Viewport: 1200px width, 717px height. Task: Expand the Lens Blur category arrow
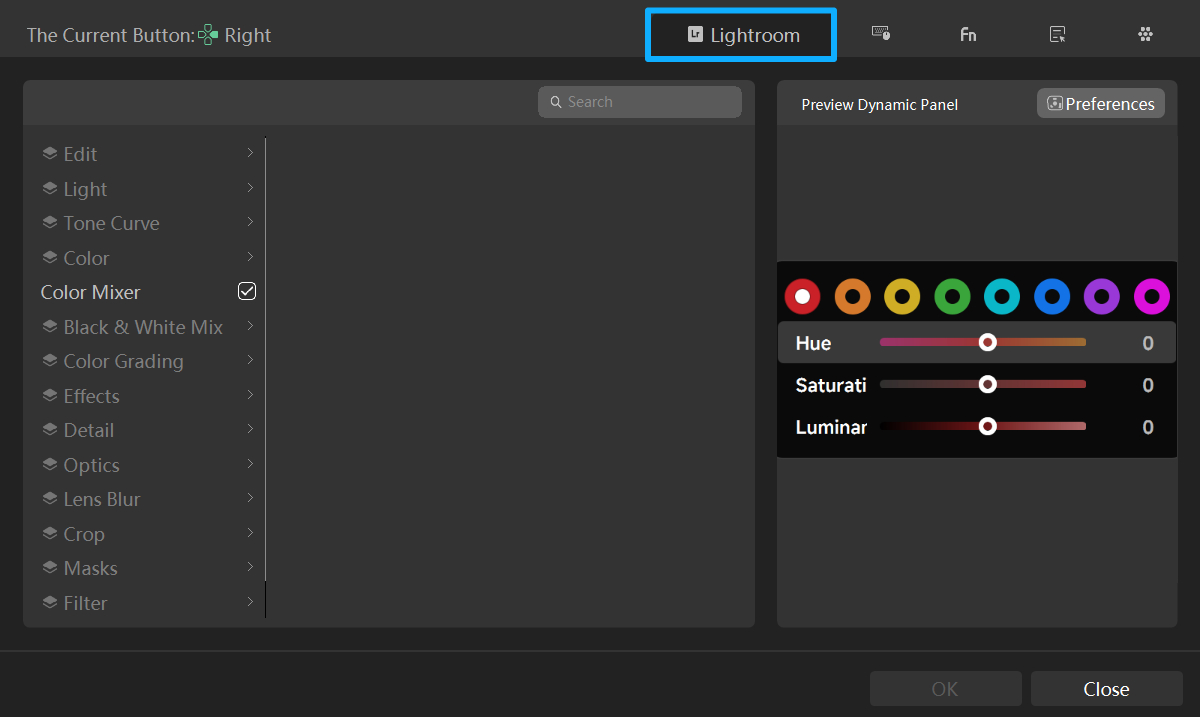pos(249,498)
